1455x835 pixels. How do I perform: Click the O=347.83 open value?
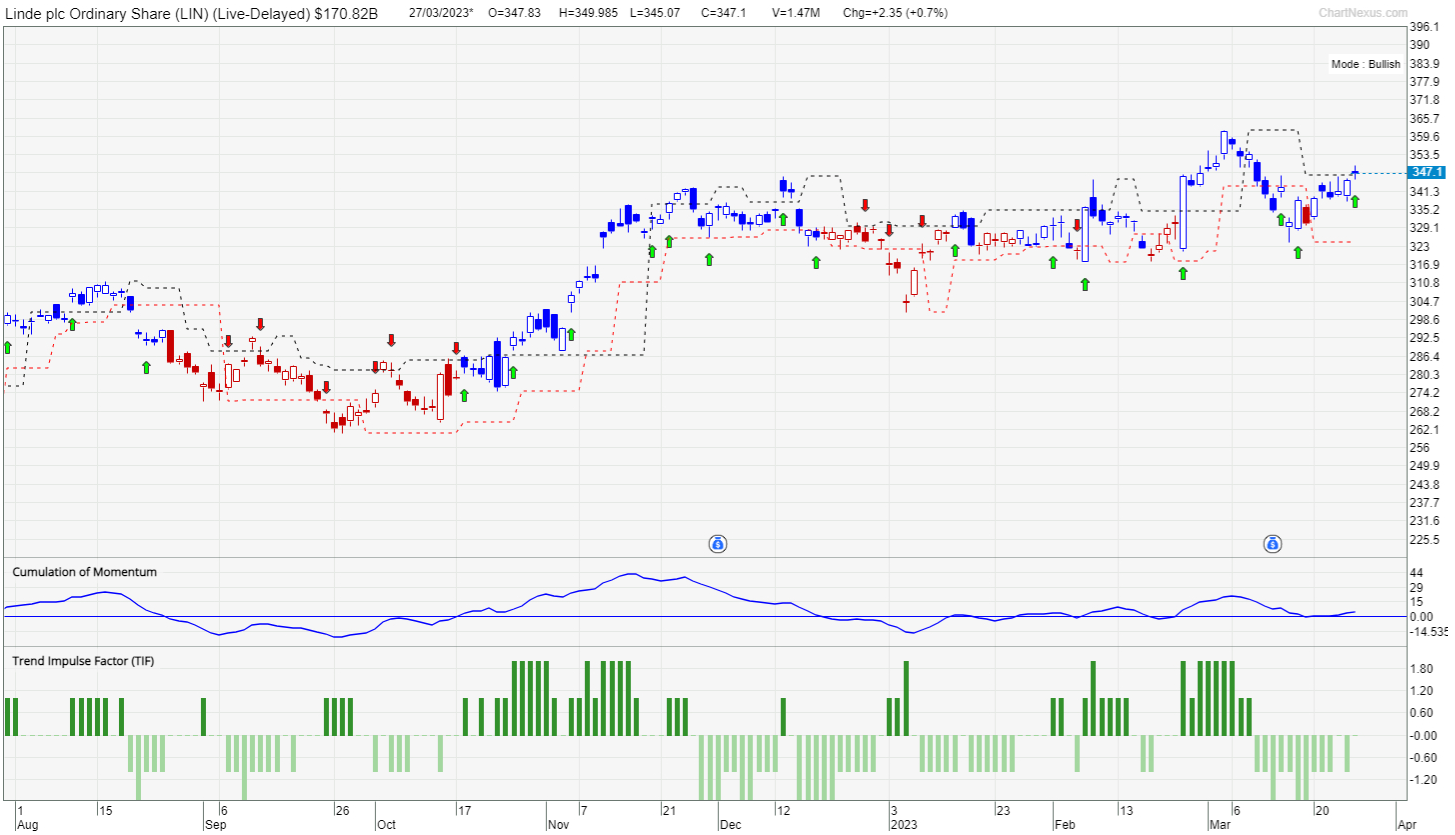click(514, 13)
